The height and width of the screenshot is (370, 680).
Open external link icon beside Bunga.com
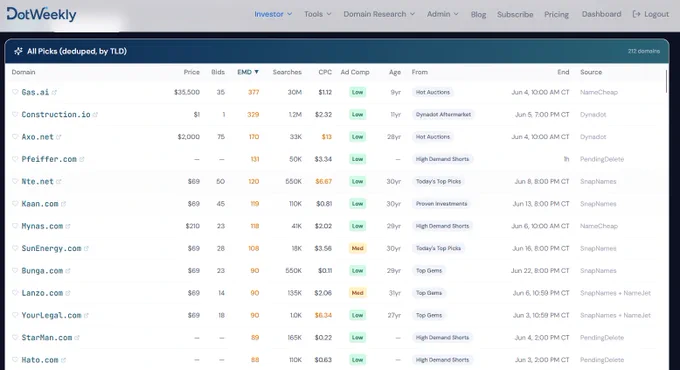coord(68,271)
